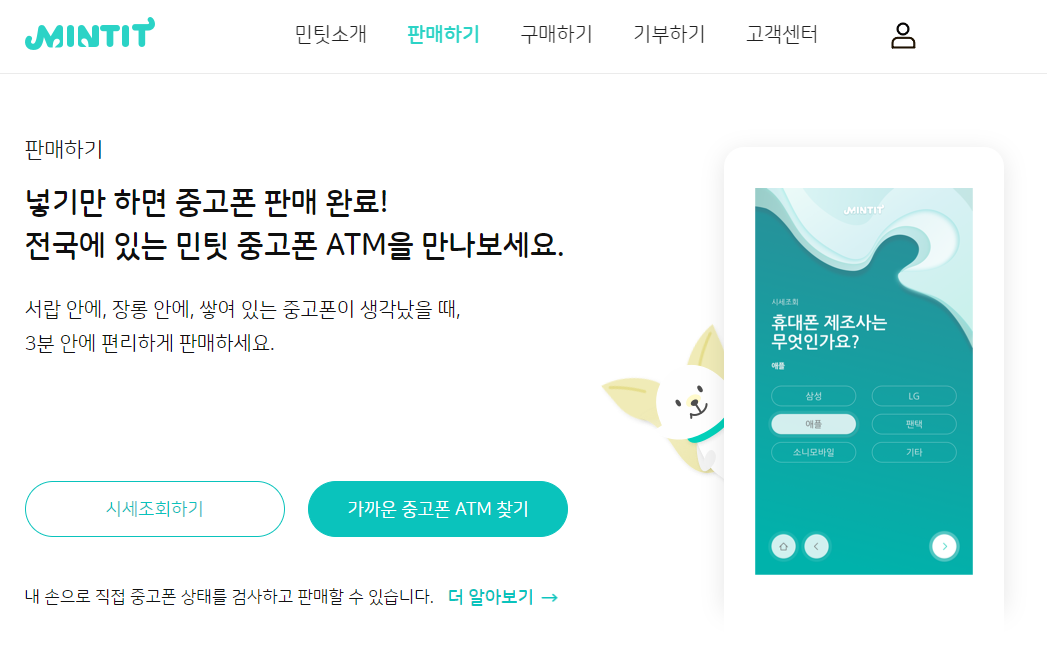Choose the 팬택 manufacturer option
This screenshot has height=649, width=1047.
[914, 424]
